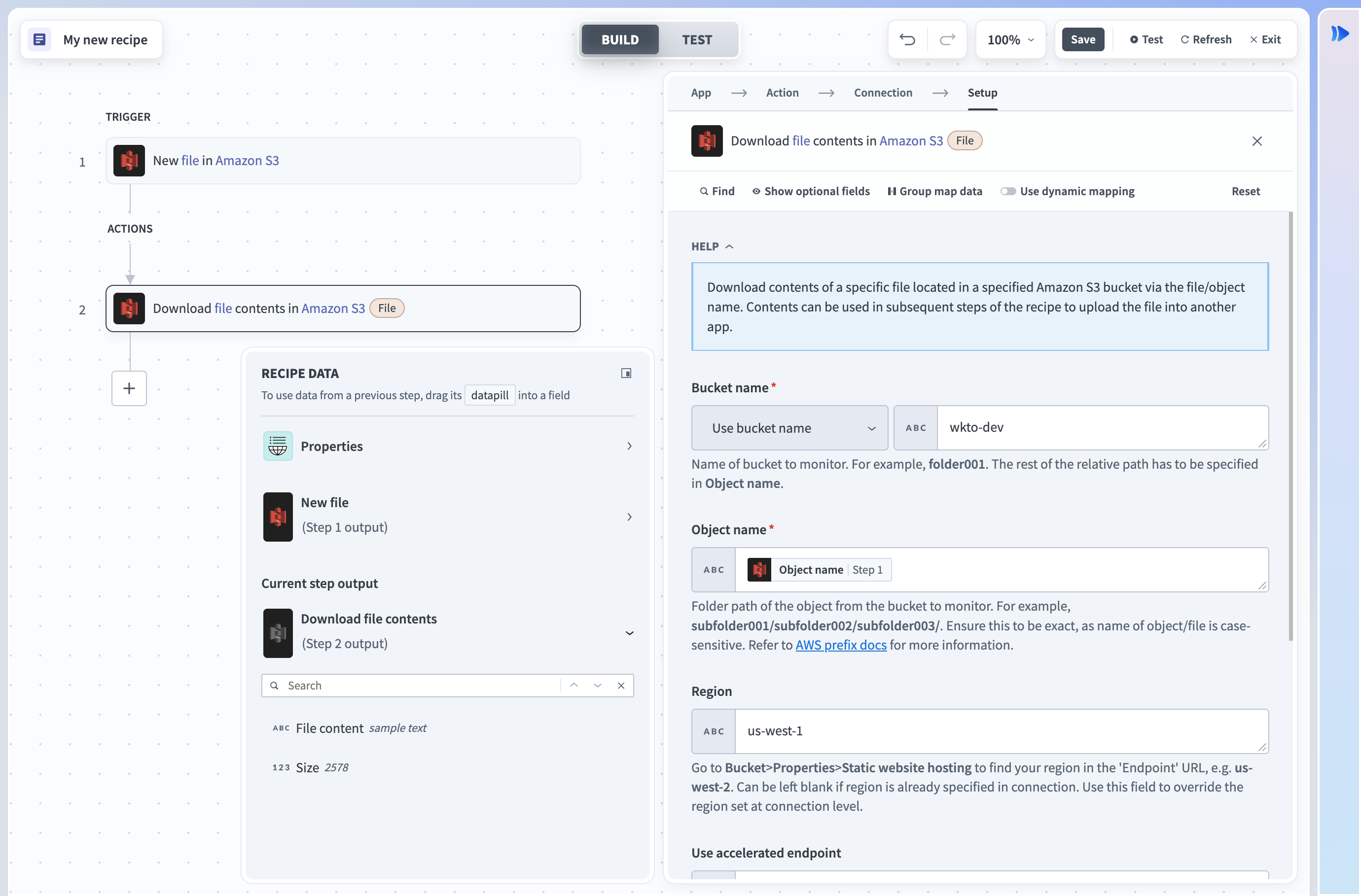The image size is (1361, 896).
Task: Clear the Recipe Data search box
Action: tap(621, 685)
